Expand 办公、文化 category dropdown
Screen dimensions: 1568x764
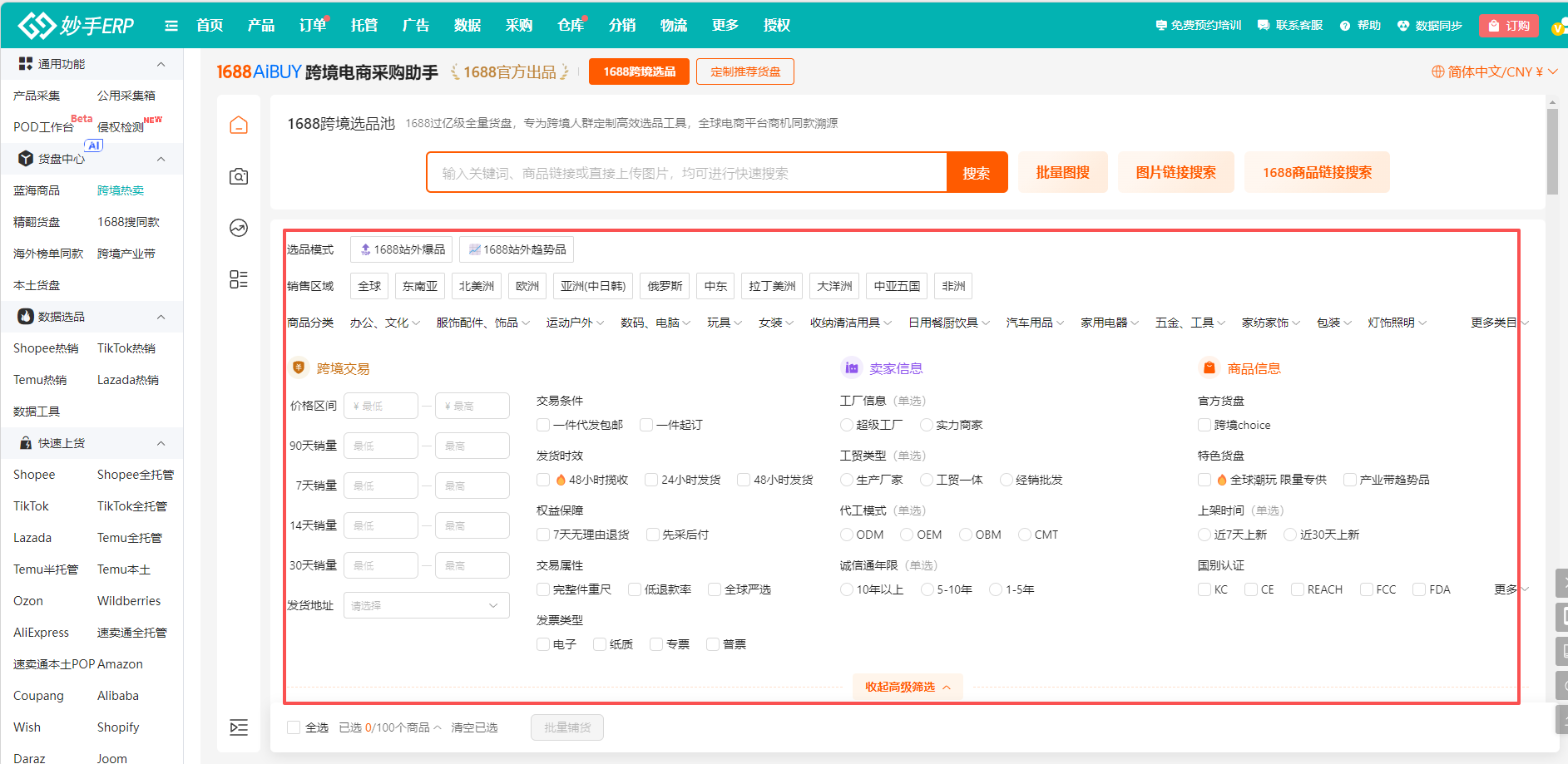(385, 323)
